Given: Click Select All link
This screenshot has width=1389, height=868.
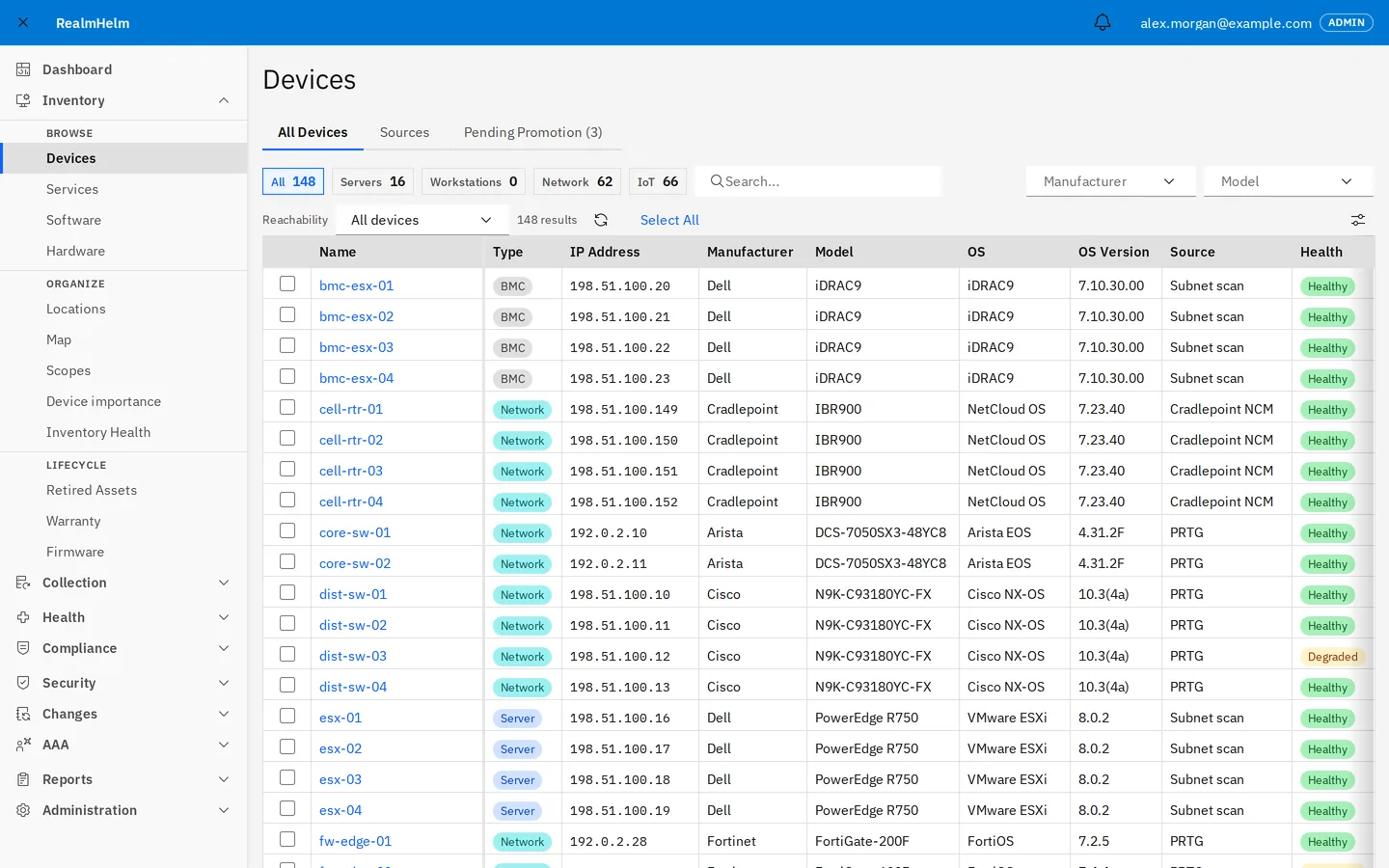Looking at the screenshot, I should click(669, 220).
